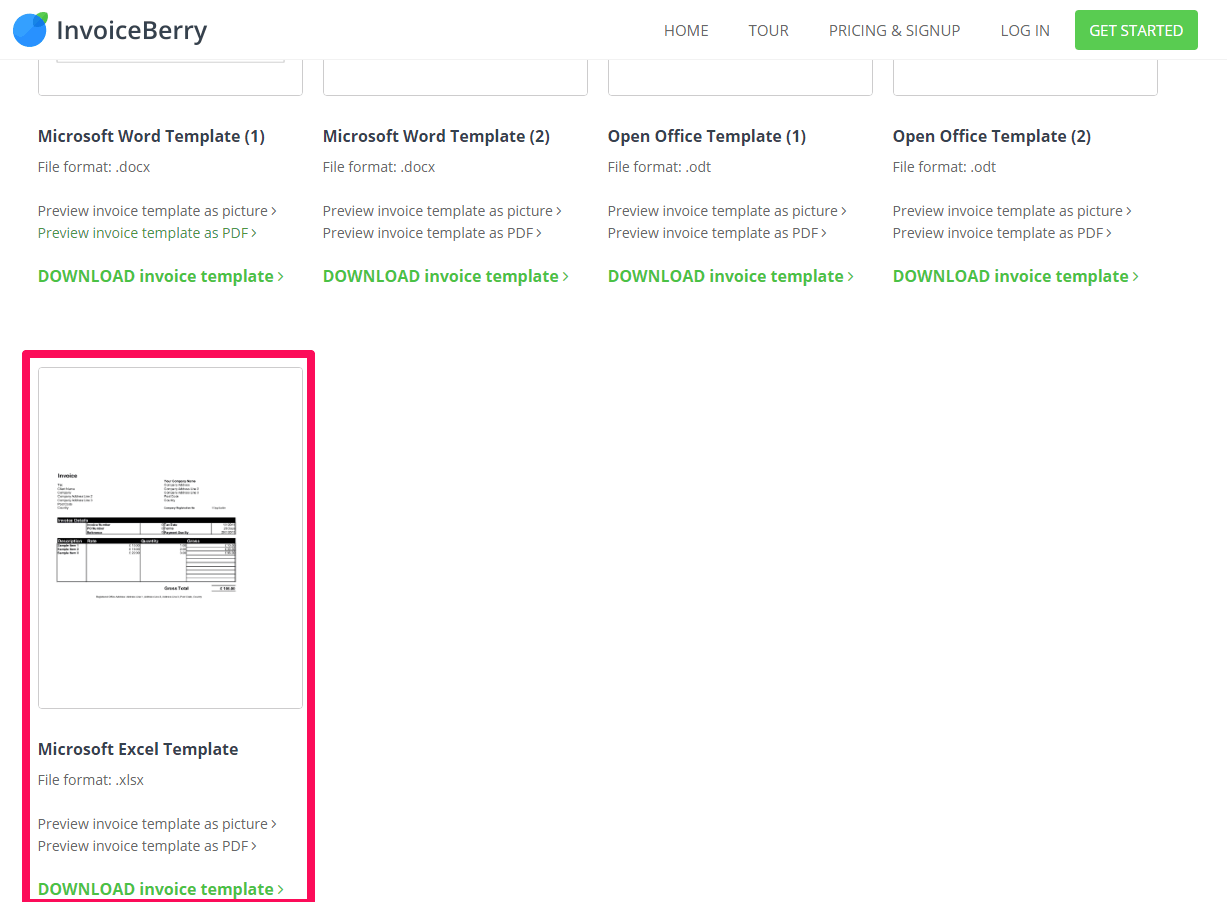
Task: Download Open Office Template (1)
Action: [730, 276]
